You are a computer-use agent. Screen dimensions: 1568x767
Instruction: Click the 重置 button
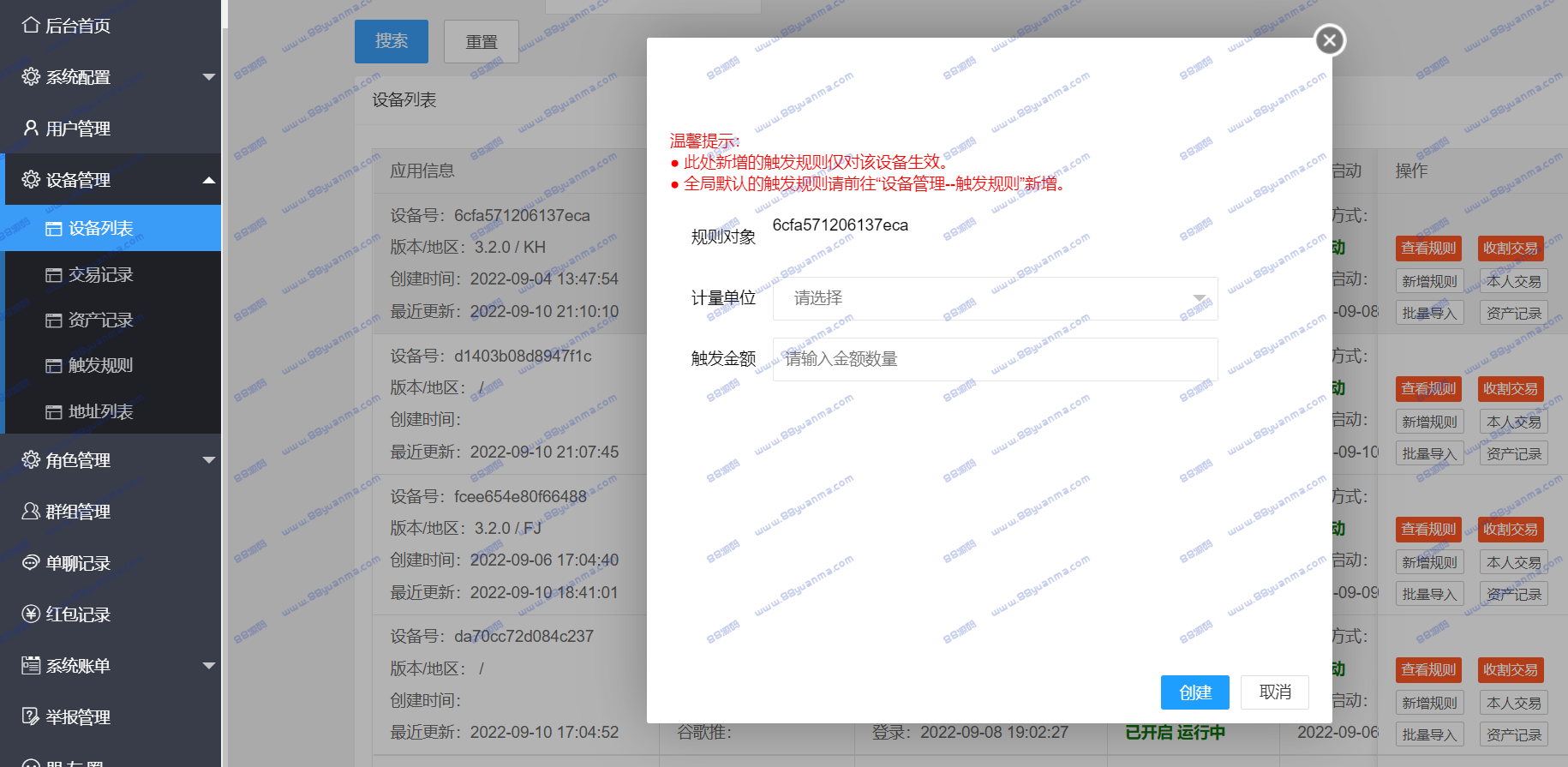click(482, 41)
